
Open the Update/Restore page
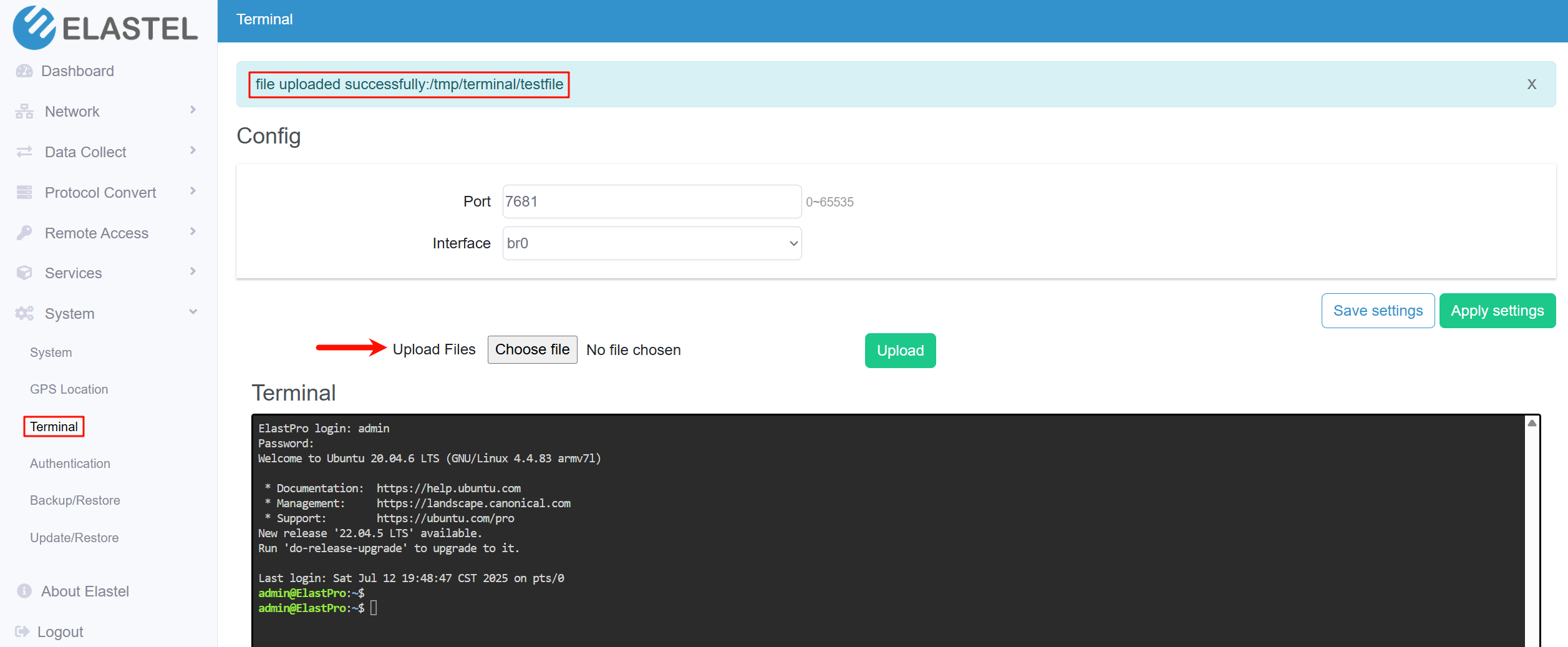point(74,538)
